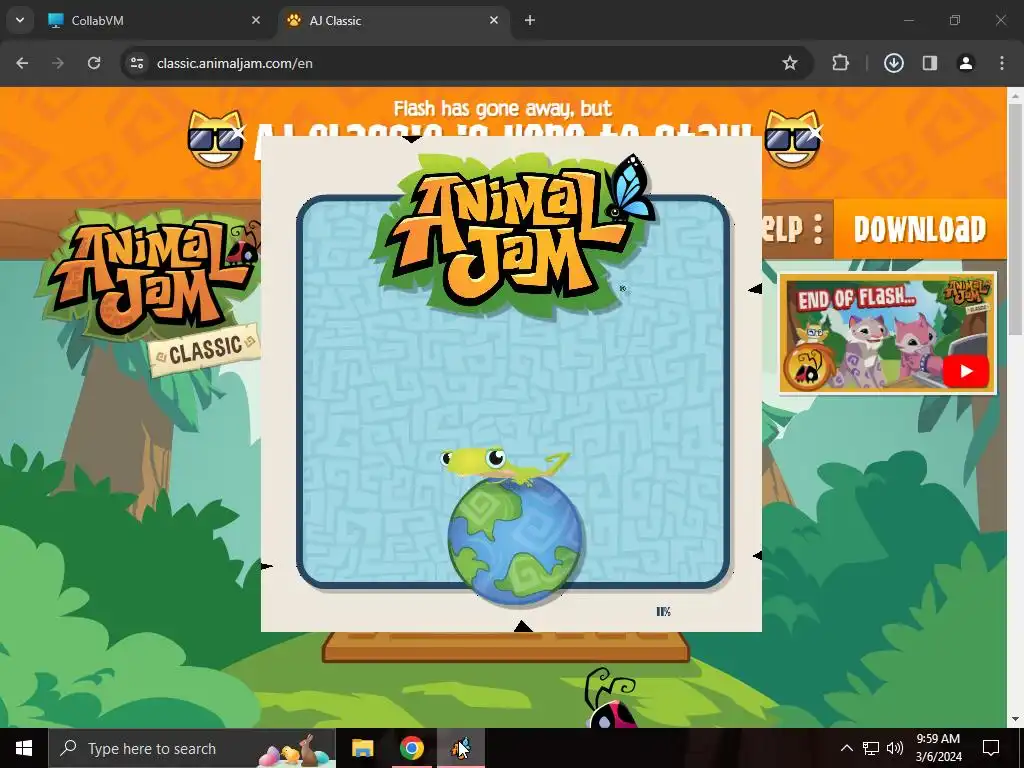Open the Windows Start menu
The height and width of the screenshot is (768, 1024).
(x=24, y=748)
